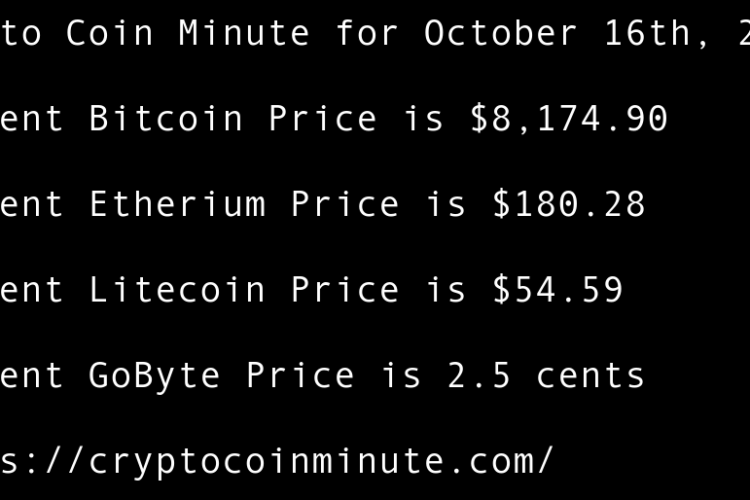
Task: Click the word Price in the Bitcoin line
Action: (322, 119)
